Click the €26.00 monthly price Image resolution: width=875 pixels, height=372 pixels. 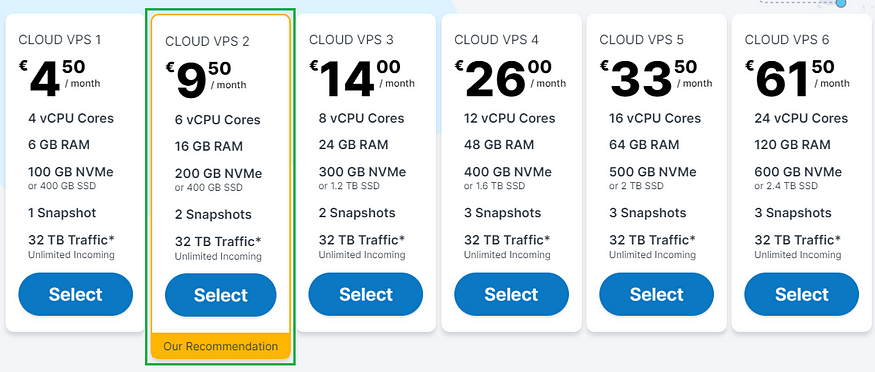511,78
